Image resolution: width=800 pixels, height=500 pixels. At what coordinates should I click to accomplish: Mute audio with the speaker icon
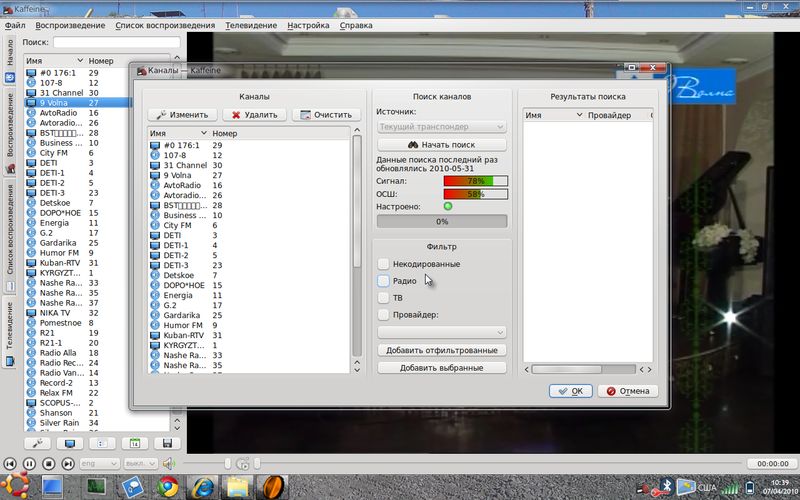pyautogui.click(x=168, y=464)
